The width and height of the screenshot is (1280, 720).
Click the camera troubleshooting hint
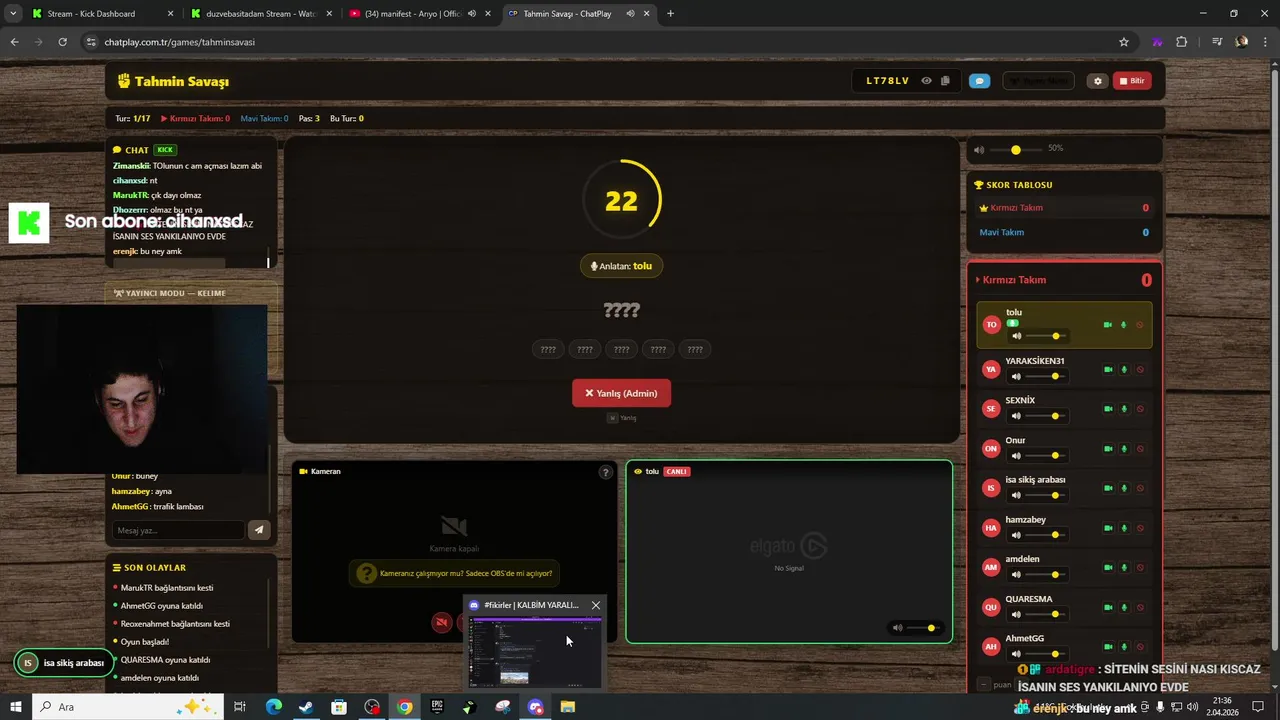[x=456, y=574]
